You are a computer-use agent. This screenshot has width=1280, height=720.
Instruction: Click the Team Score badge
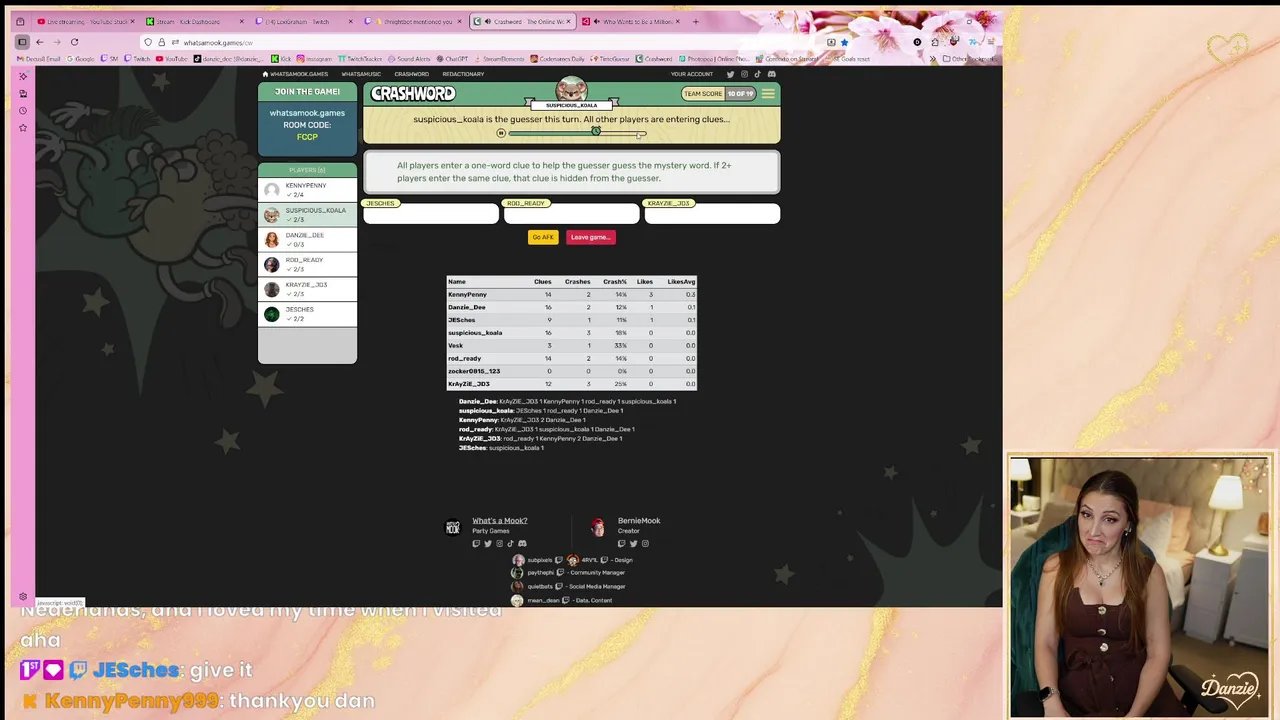[718, 94]
